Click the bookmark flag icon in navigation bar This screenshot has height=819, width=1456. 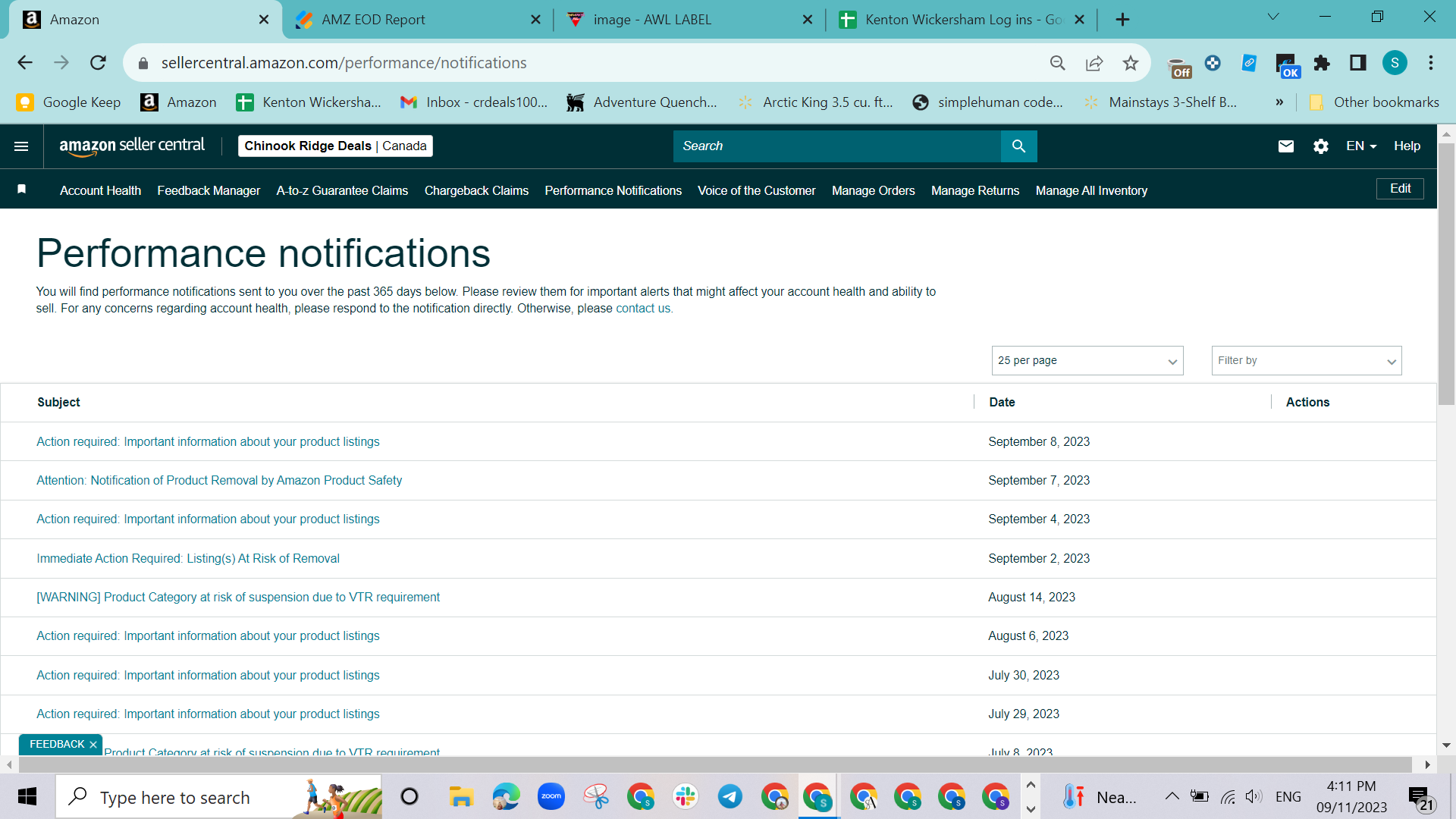tap(22, 190)
